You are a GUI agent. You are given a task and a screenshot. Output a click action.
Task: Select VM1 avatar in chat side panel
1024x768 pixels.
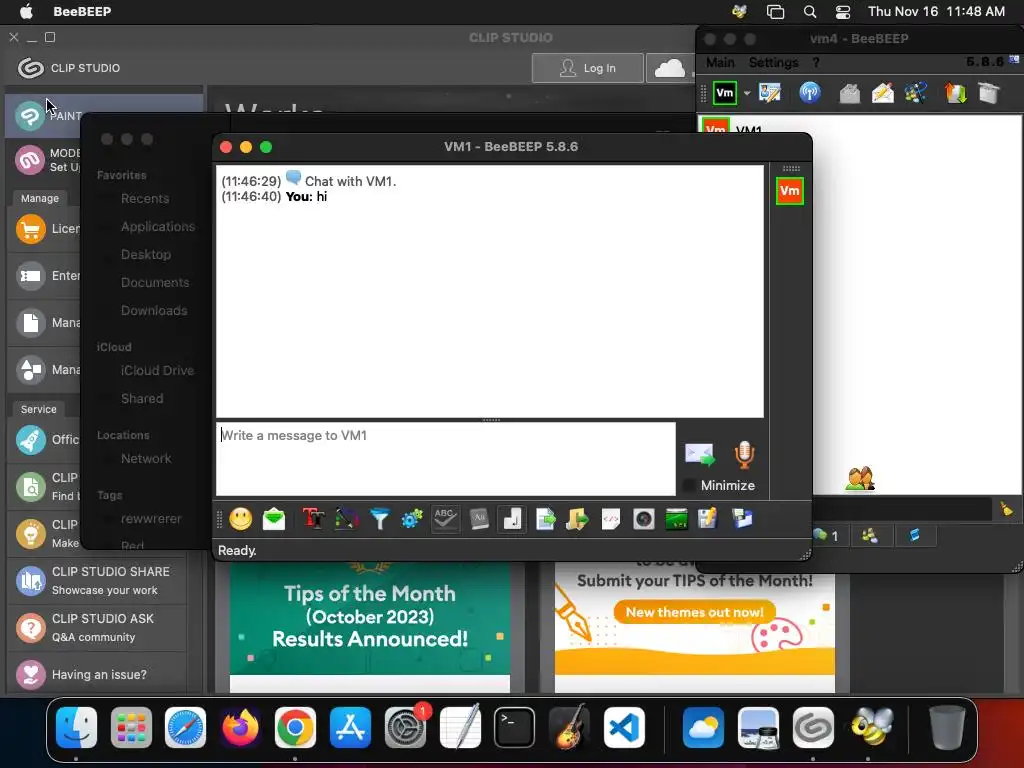790,191
